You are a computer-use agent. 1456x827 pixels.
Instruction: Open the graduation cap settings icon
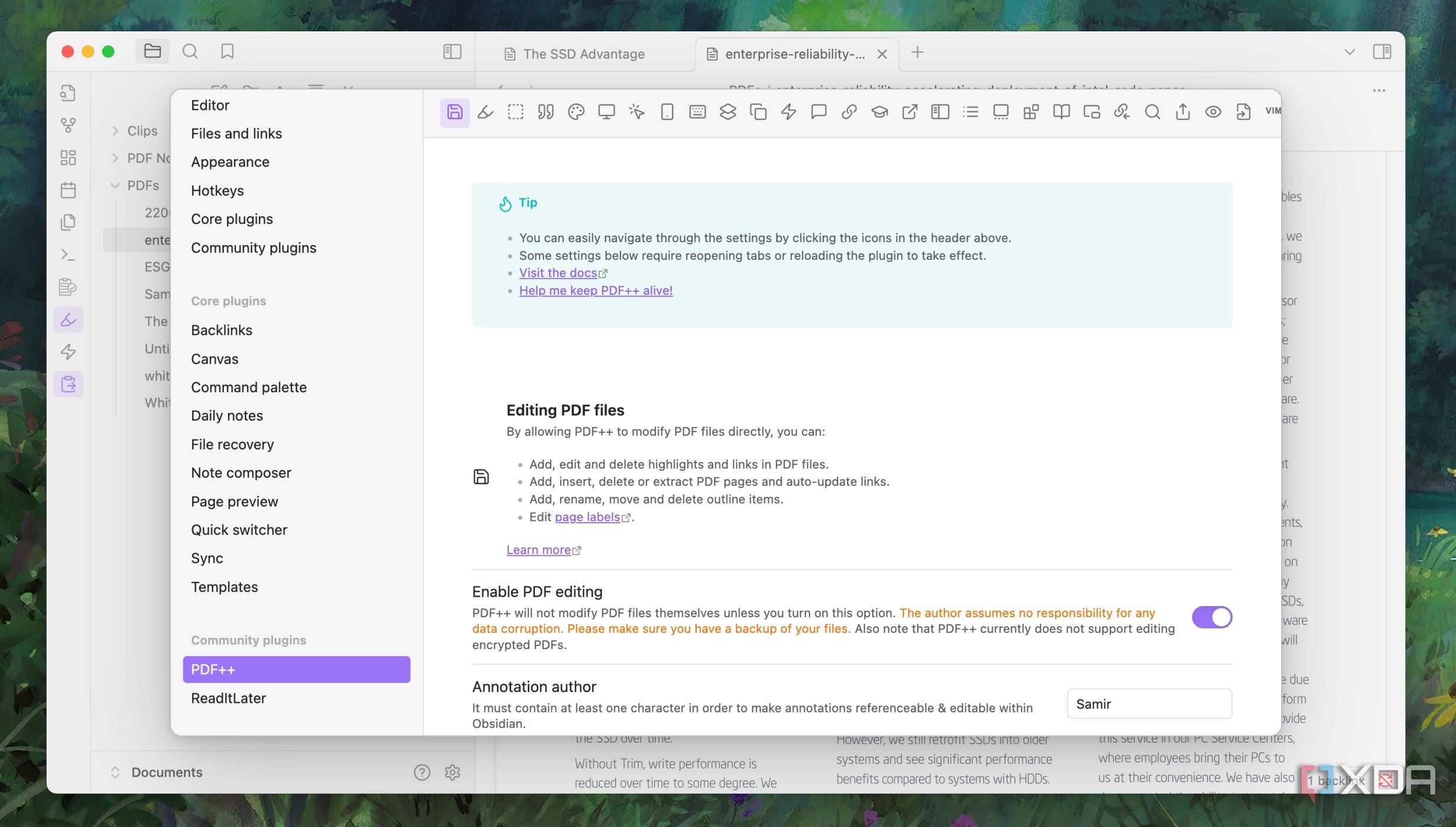(879, 112)
